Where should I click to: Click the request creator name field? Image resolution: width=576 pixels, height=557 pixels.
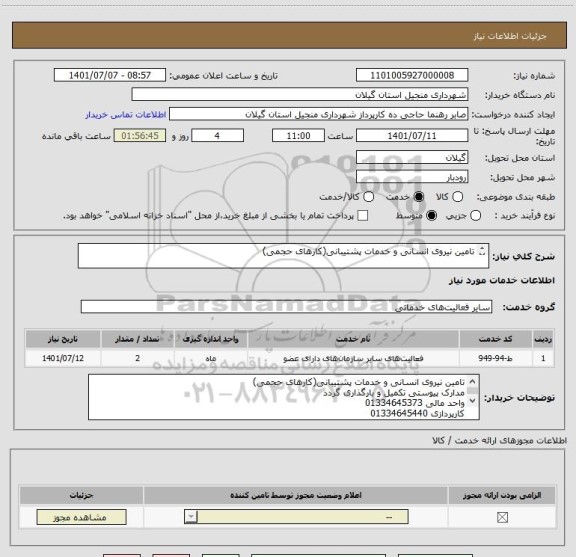click(318, 114)
